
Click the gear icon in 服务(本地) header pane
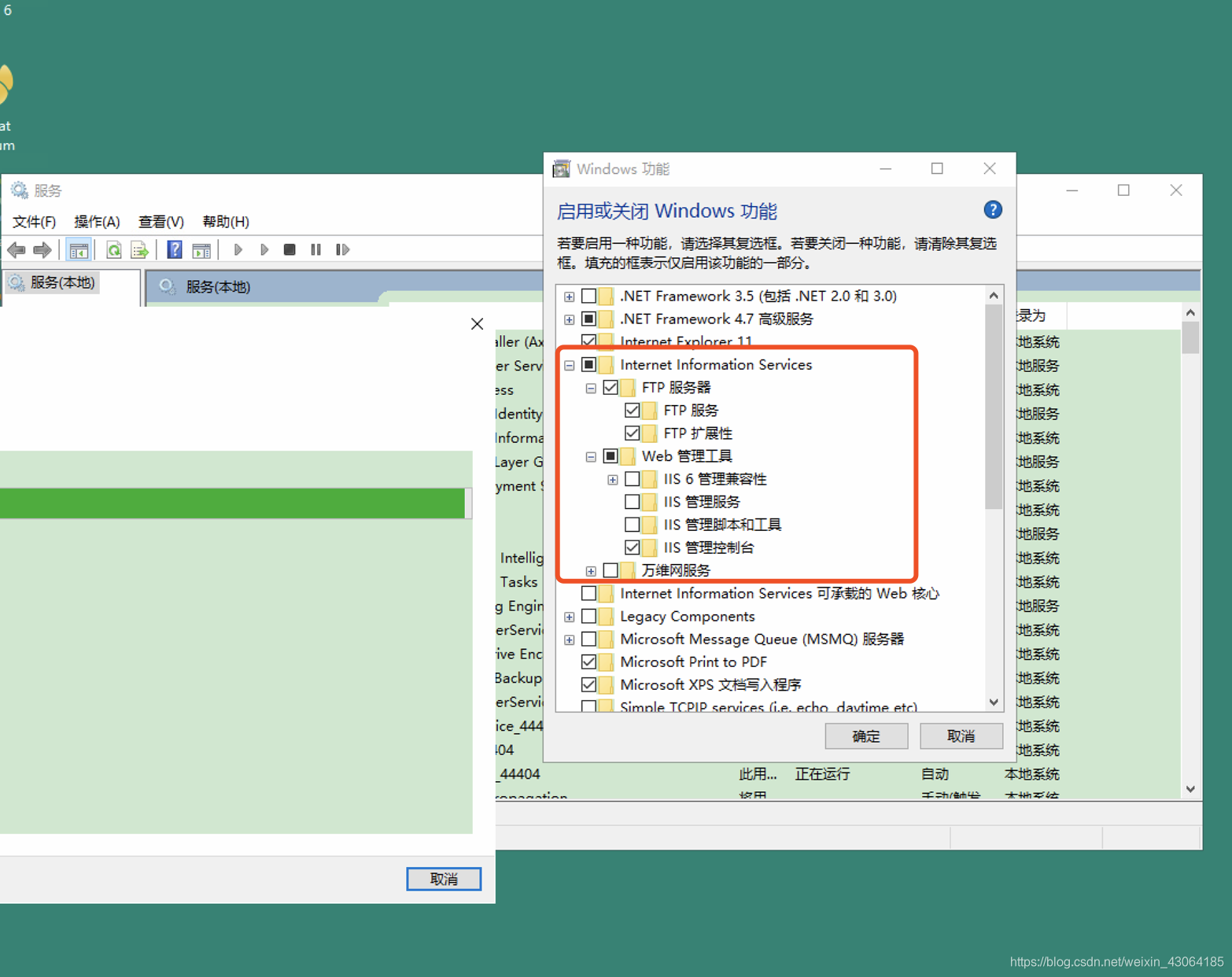pos(168,286)
